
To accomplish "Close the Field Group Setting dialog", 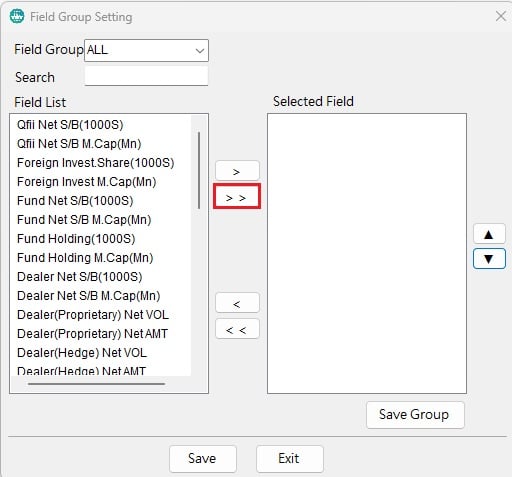I will [501, 16].
